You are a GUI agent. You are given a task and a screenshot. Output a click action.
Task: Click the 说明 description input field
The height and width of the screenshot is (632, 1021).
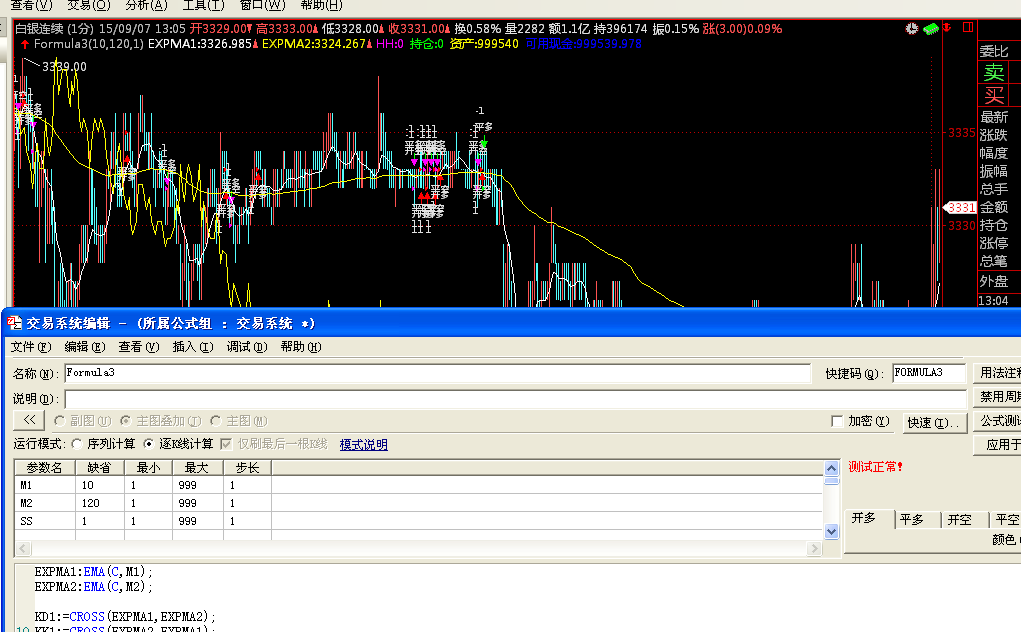click(x=515, y=398)
